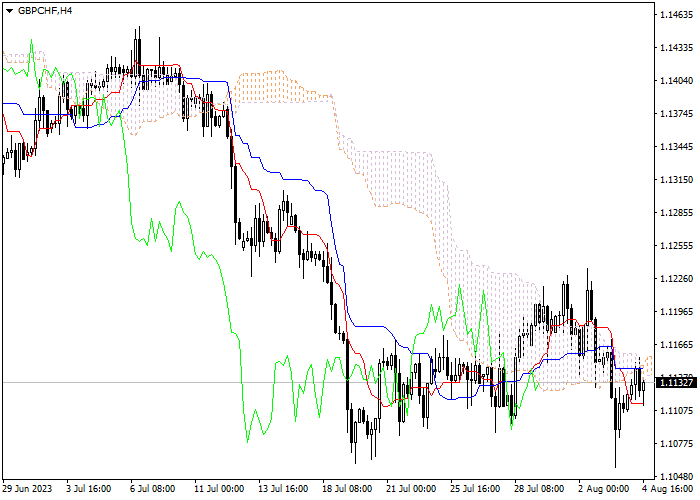
Task: Click price level 1.11075 on the scale
Action: point(676,411)
